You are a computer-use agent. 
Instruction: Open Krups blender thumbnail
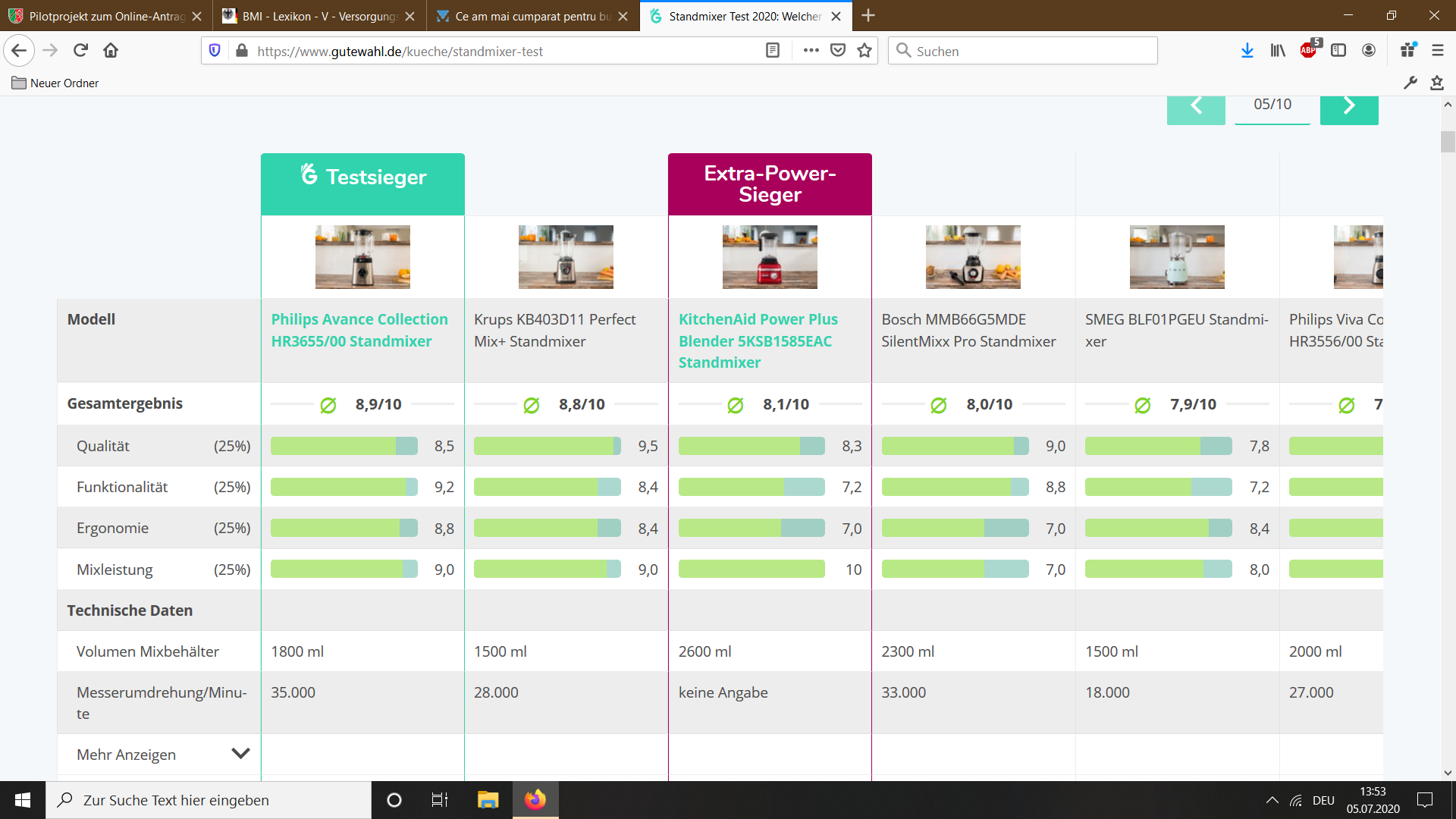tap(566, 256)
